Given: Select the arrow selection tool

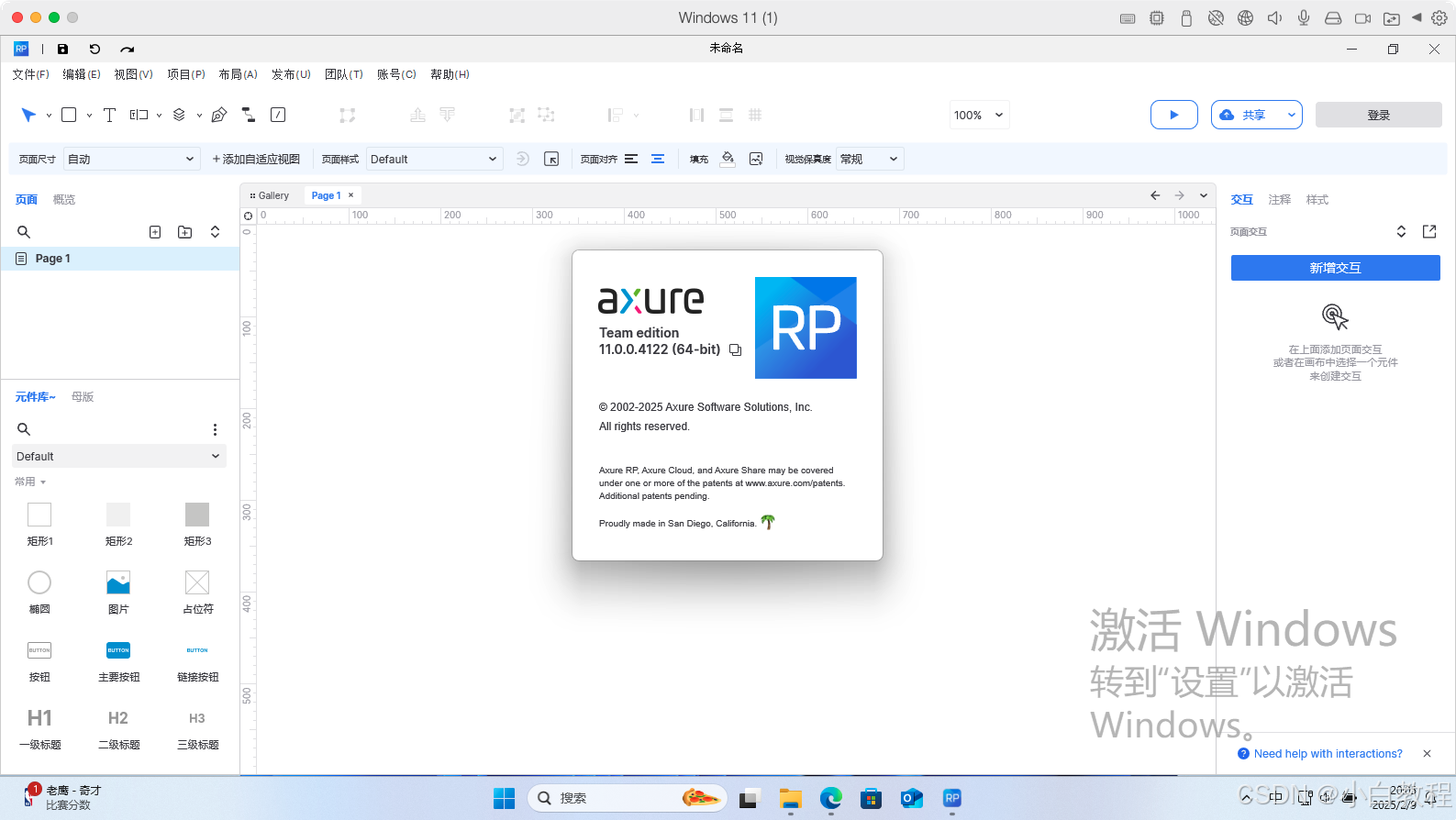Looking at the screenshot, I should [x=28, y=115].
